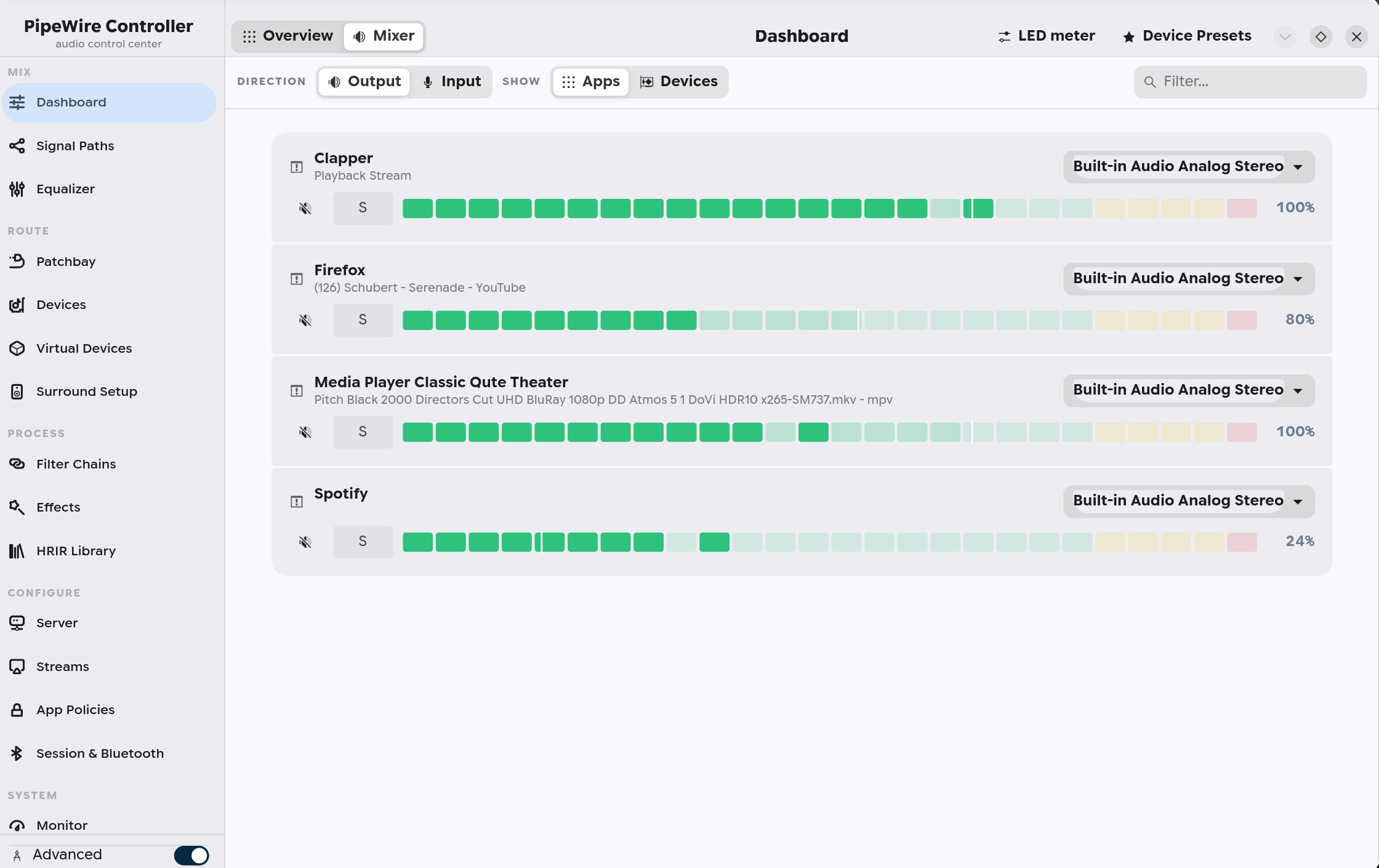Open the Dashboard sidebar item
Viewport: 1379px width, 868px height.
(x=109, y=103)
